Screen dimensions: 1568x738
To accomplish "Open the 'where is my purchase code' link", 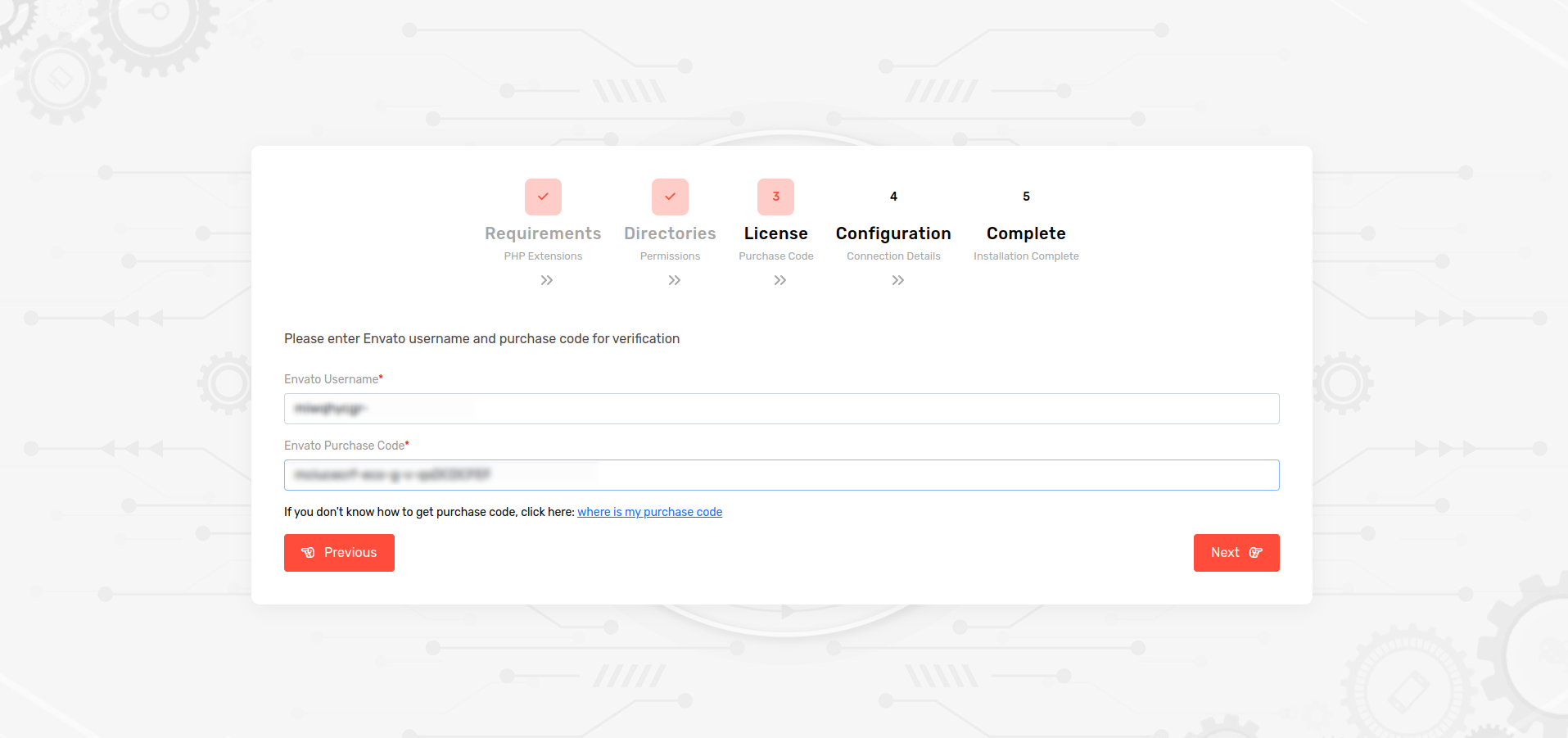I will (649, 512).
